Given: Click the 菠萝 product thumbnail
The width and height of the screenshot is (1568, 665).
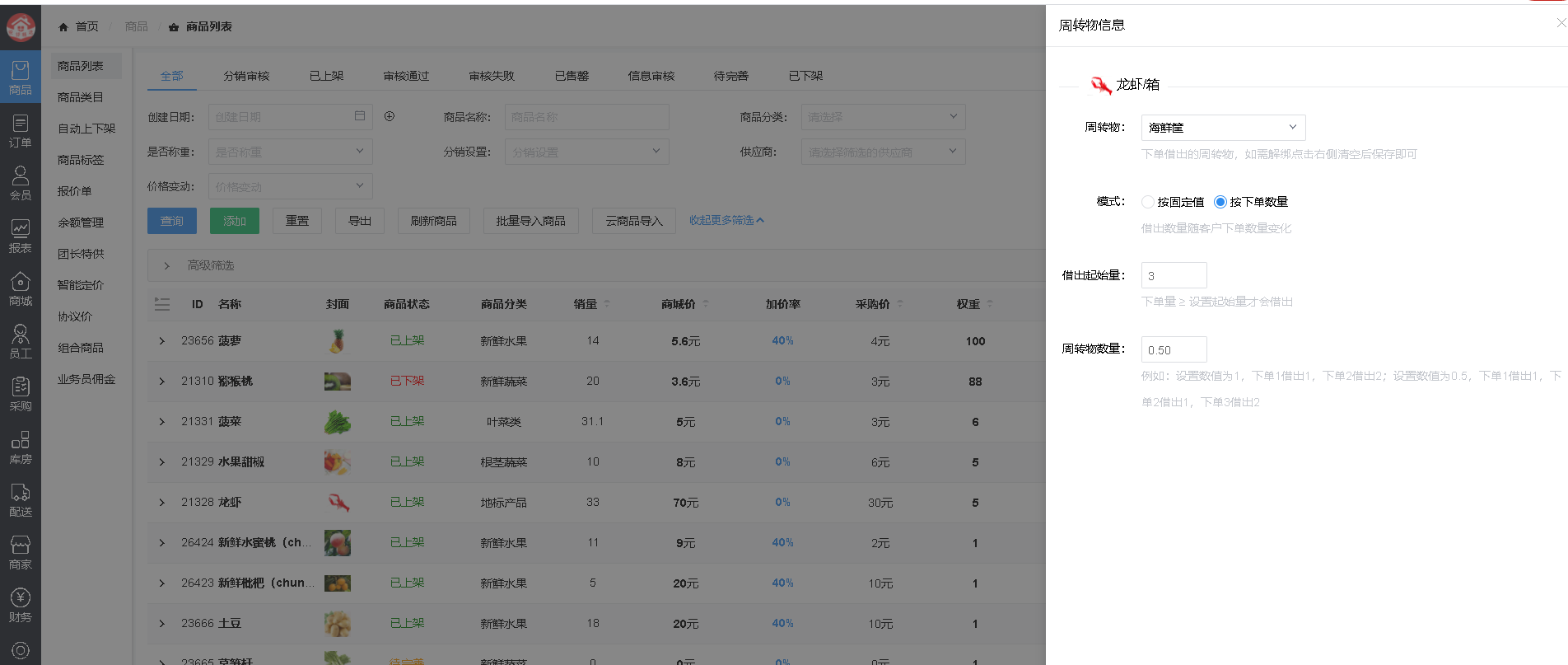Looking at the screenshot, I should pos(337,340).
